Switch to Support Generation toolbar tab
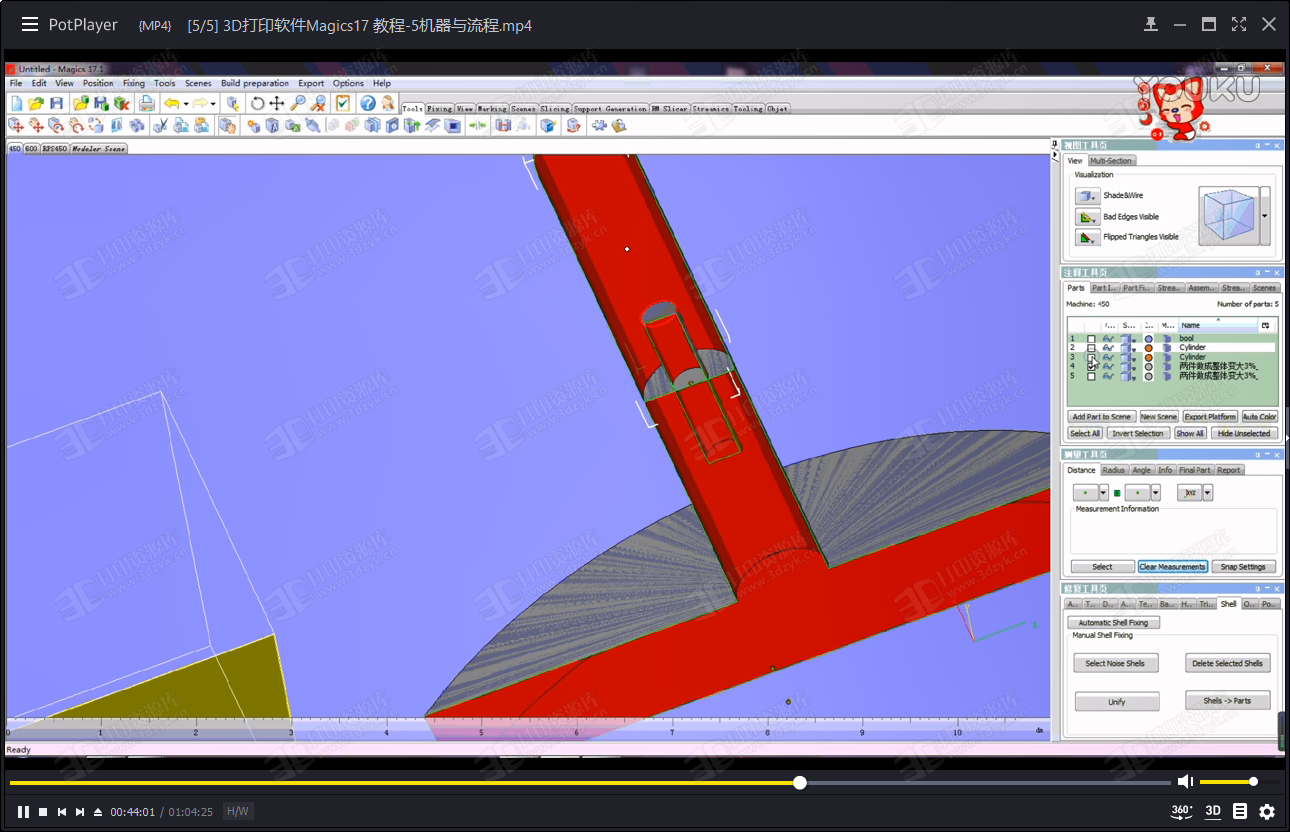The image size is (1290, 832). pyautogui.click(x=610, y=108)
